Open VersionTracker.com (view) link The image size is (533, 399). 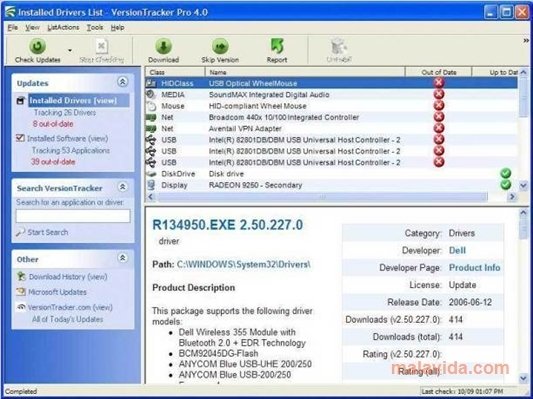tap(70, 307)
